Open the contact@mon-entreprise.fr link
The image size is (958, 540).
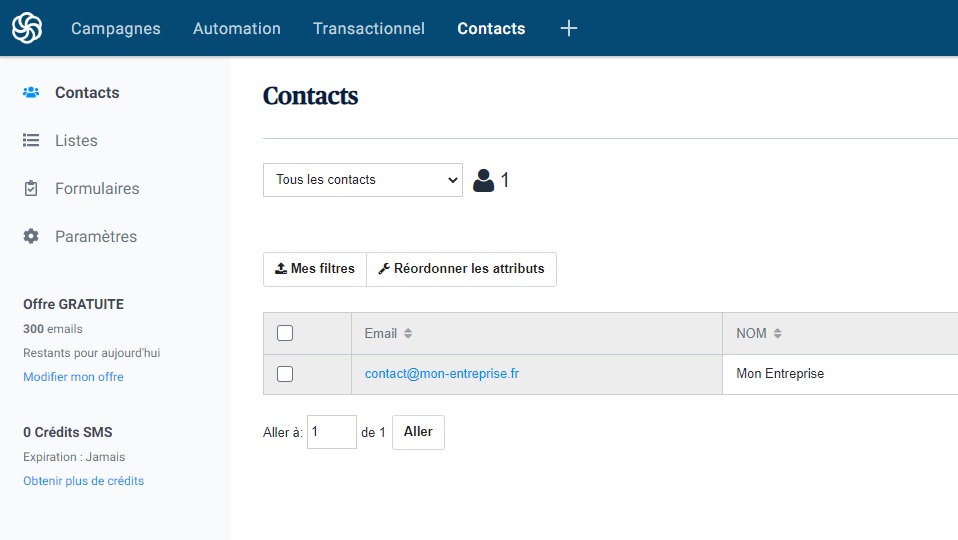coord(442,374)
